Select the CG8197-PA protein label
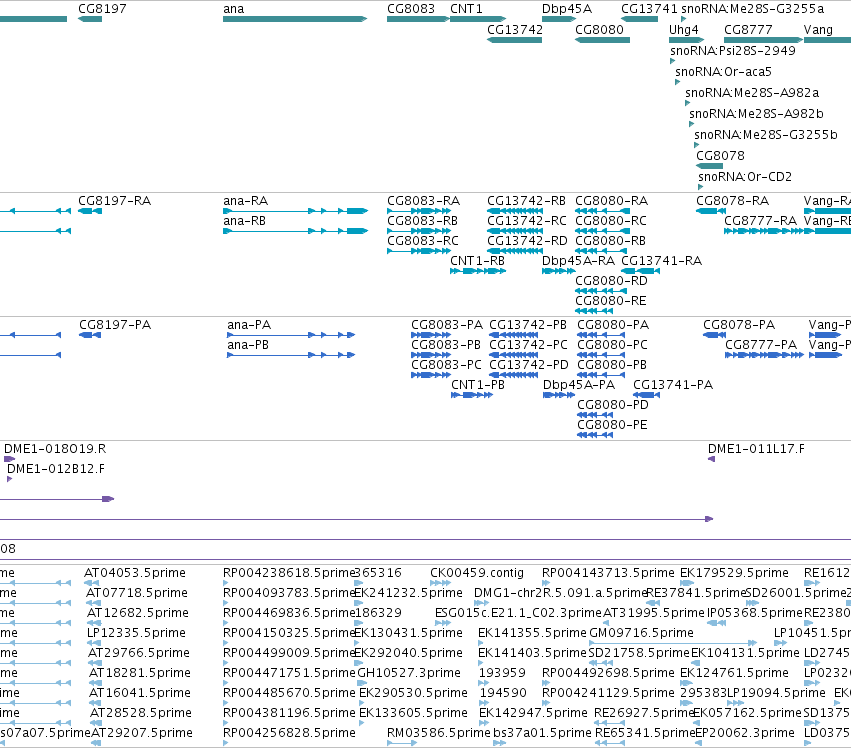 (x=115, y=325)
